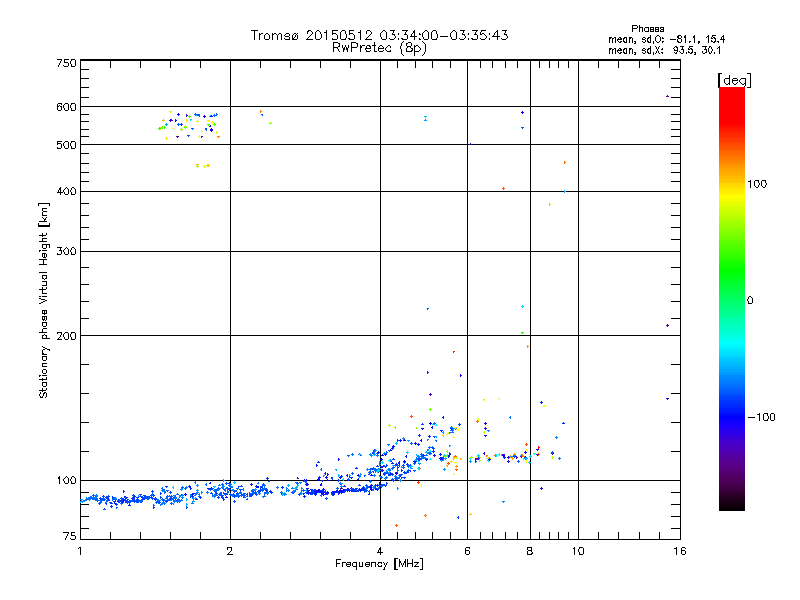Image resolution: width=800 pixels, height=600 pixels.
Task: Click the 'mean, sd,X: 93.5, 30.1' line
Action: point(664,50)
